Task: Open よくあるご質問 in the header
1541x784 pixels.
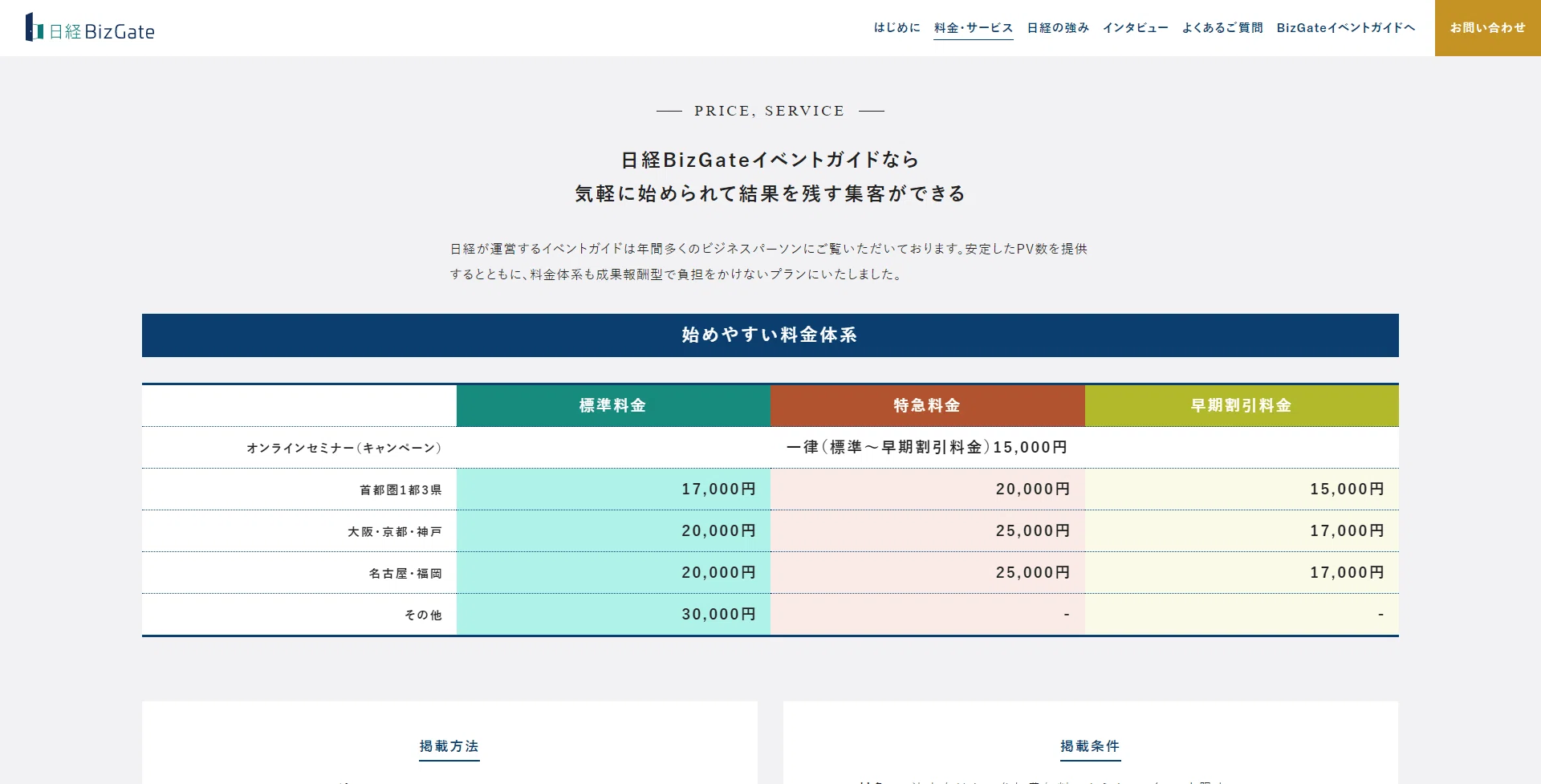Action: 1222,28
